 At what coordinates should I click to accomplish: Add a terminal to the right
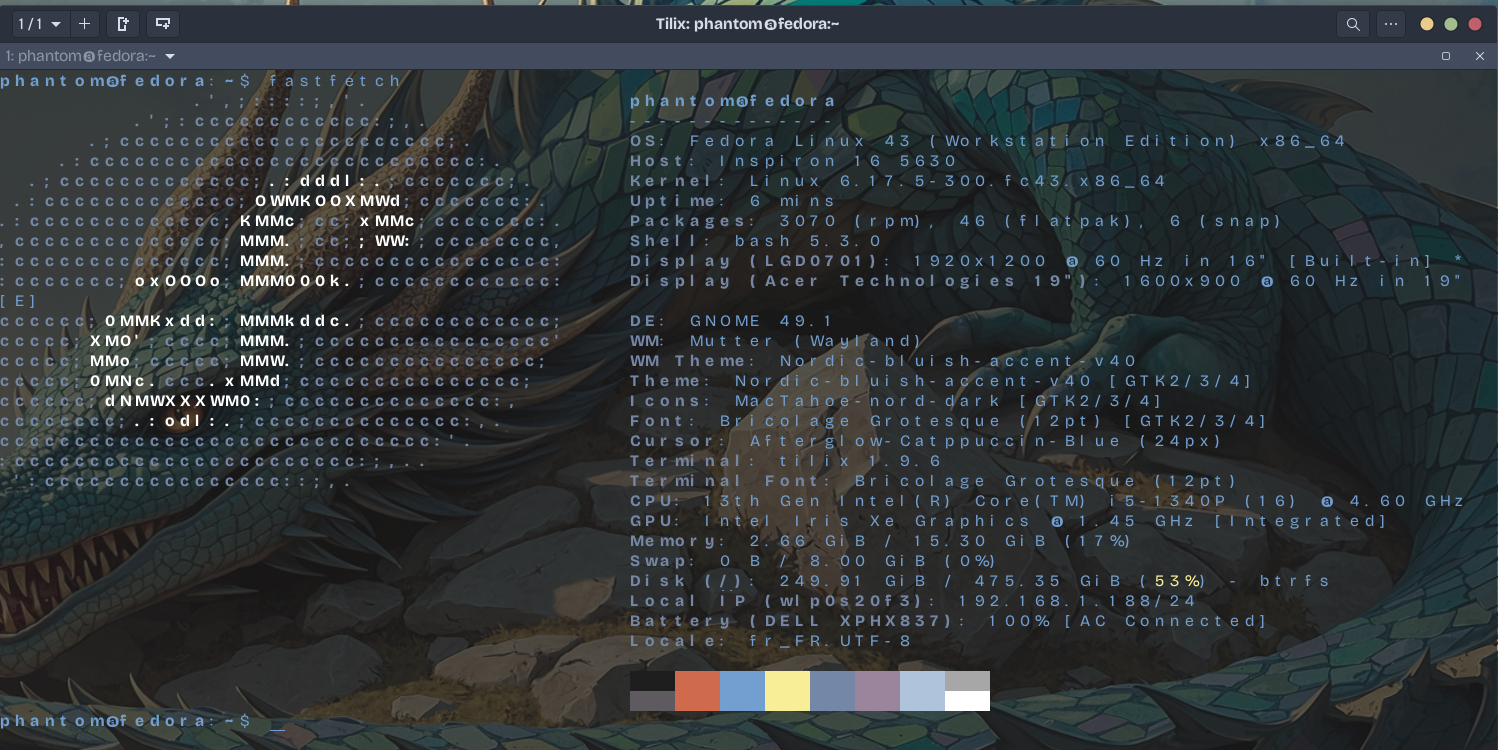click(x=123, y=24)
